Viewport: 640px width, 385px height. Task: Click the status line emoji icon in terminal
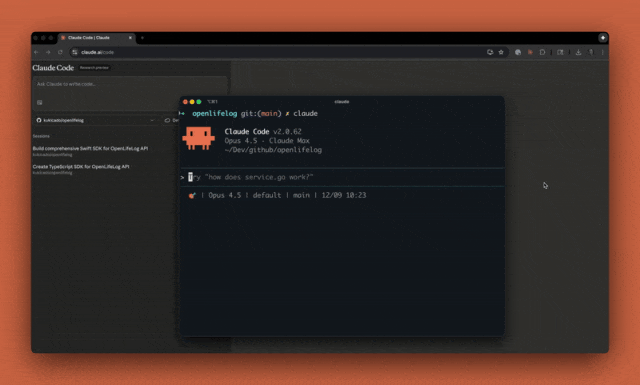pyautogui.click(x=192, y=196)
